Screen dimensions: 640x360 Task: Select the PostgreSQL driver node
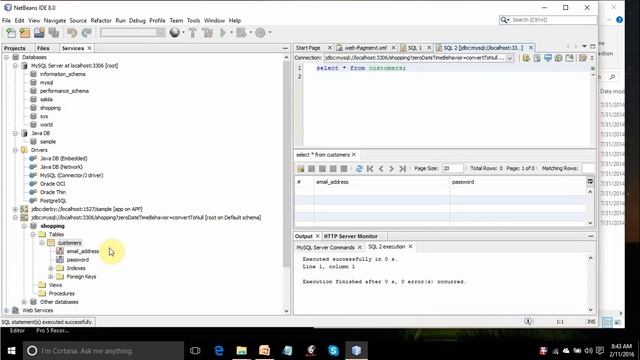tap(53, 201)
